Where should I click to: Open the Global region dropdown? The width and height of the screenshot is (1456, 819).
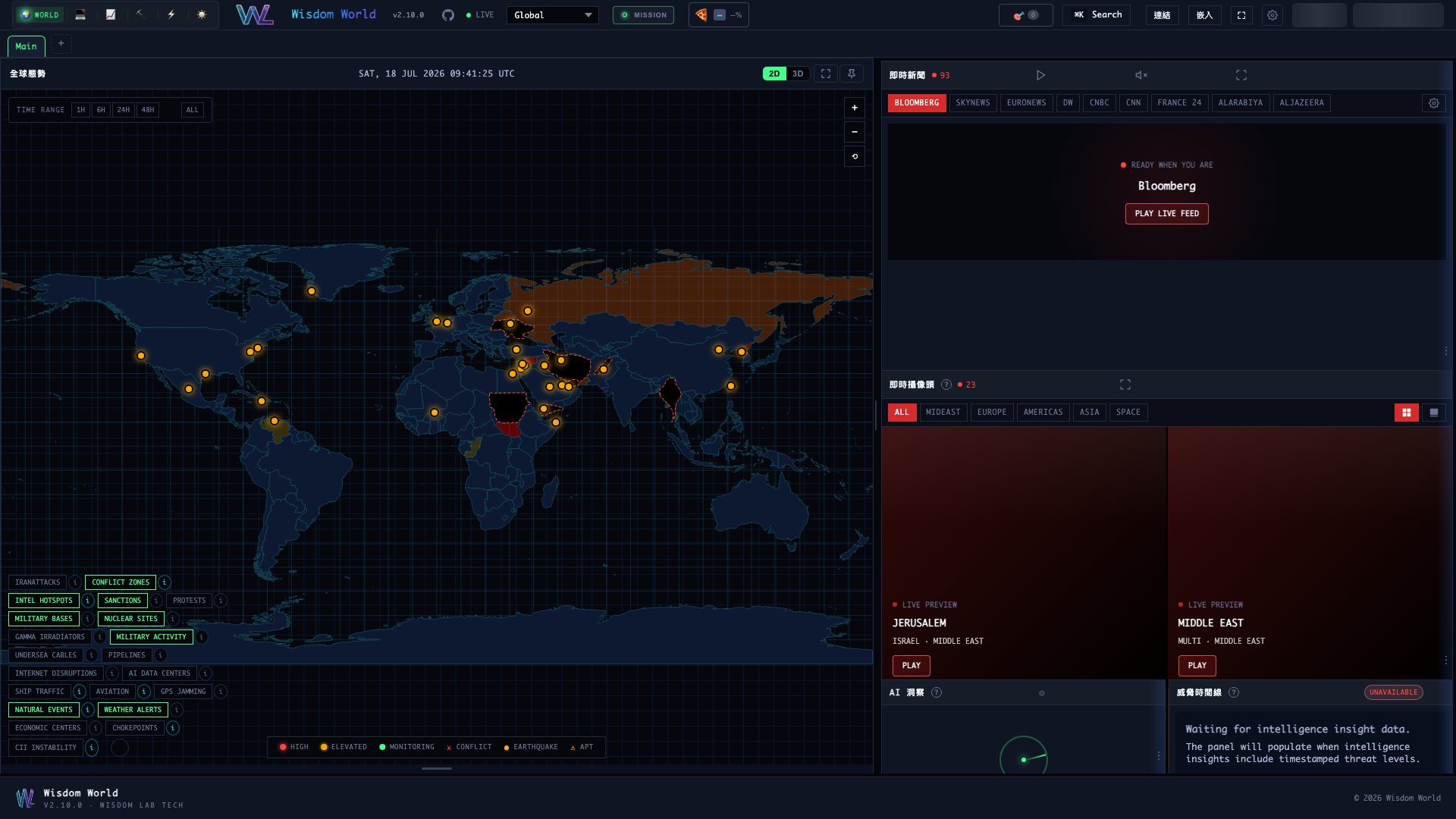553,15
